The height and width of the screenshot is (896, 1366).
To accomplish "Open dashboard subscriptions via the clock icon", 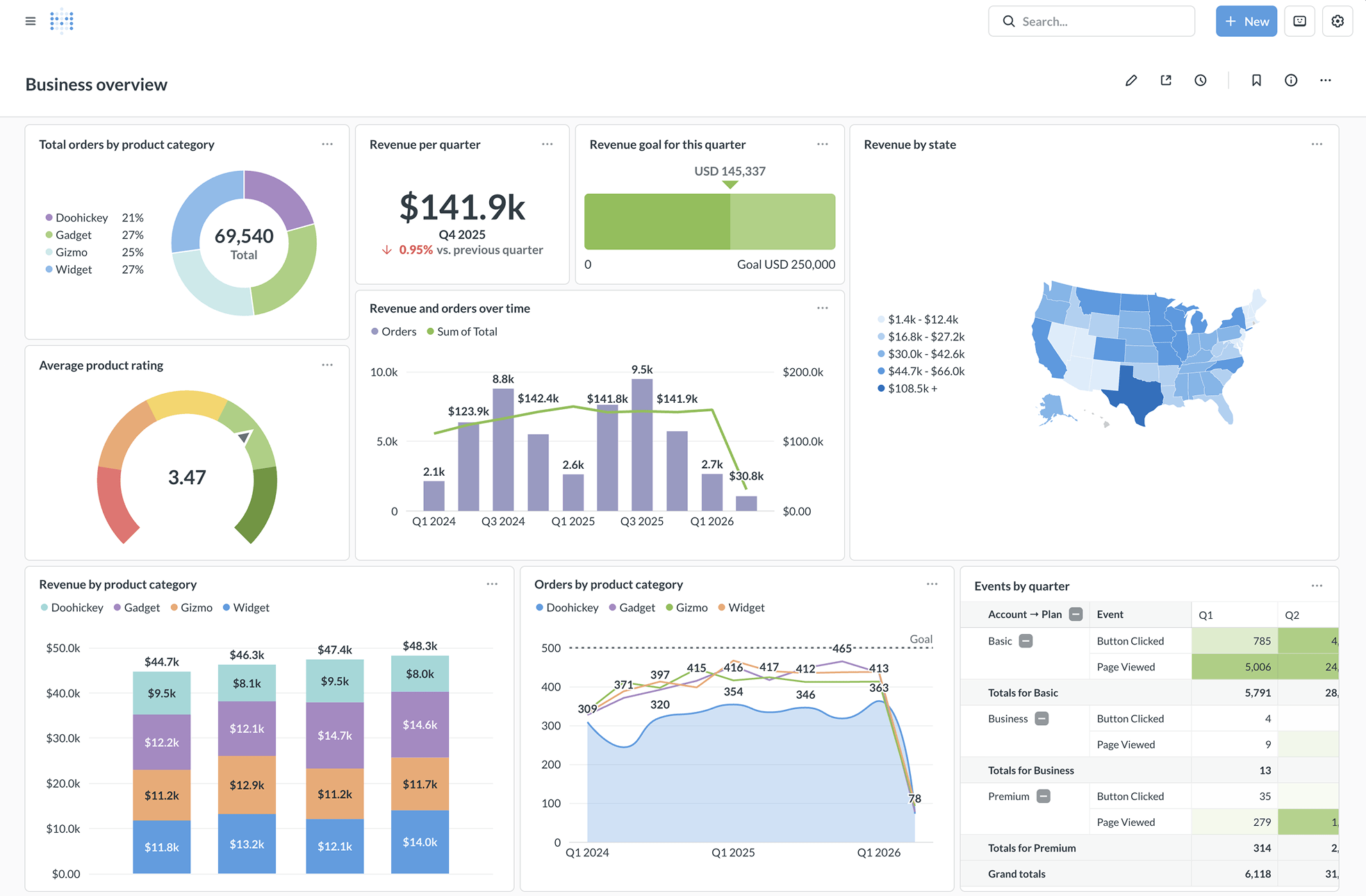I will (x=1201, y=80).
